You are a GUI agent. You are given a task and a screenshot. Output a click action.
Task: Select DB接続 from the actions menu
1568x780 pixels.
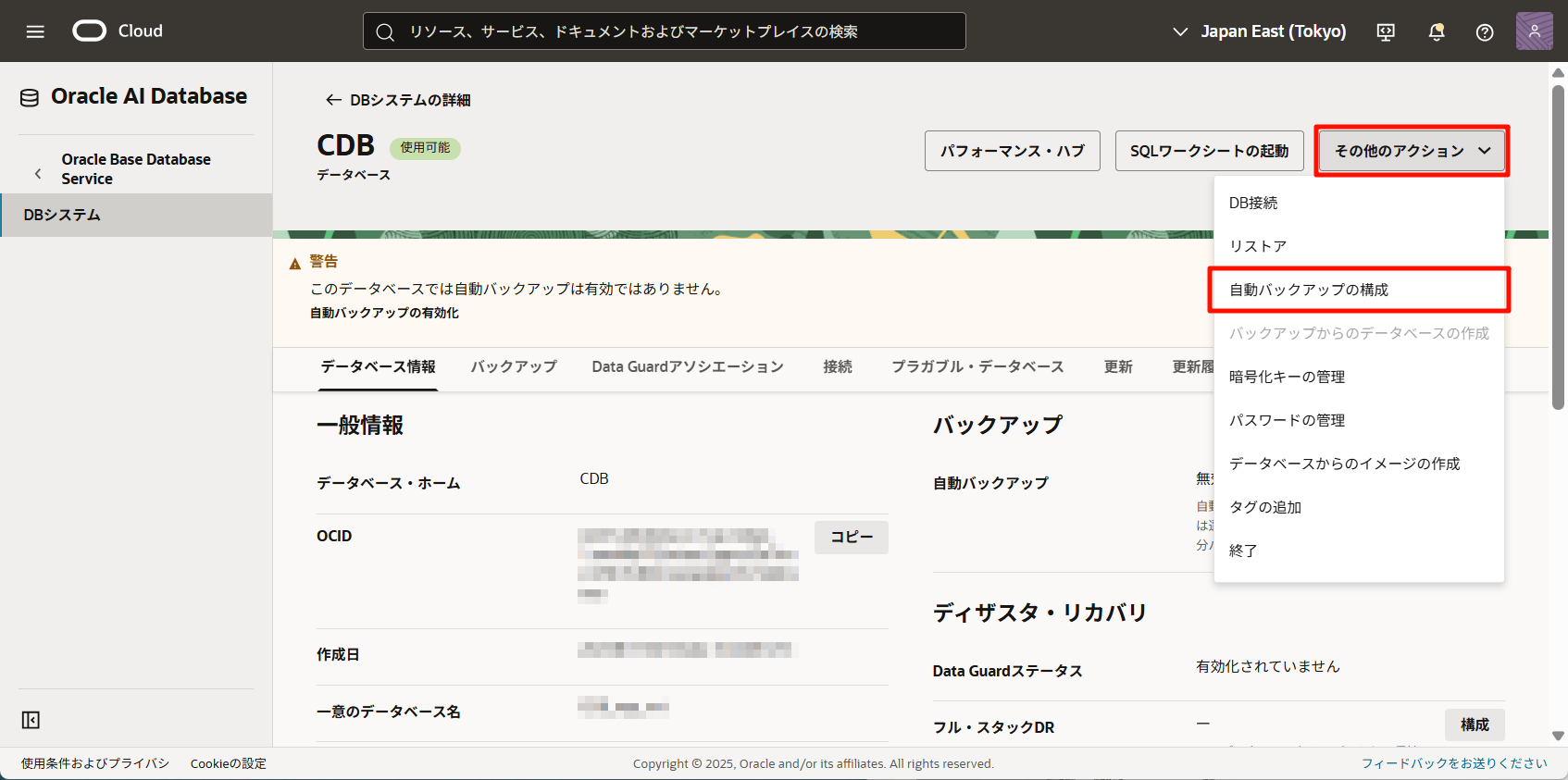(1359, 203)
